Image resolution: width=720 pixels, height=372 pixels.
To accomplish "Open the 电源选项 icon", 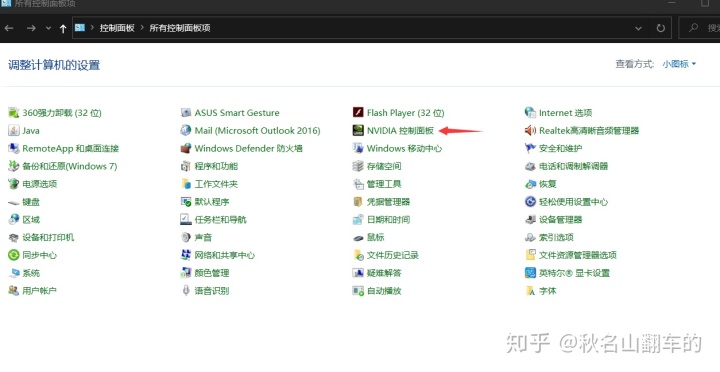I will click(x=14, y=184).
